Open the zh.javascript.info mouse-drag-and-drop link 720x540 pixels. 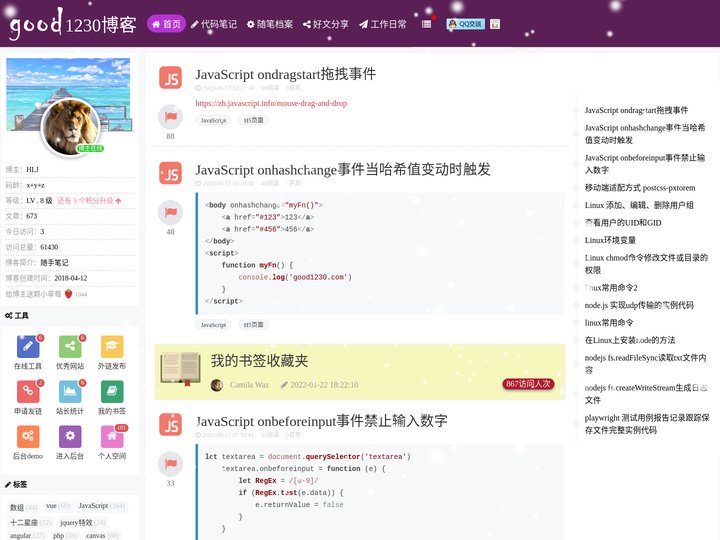(x=271, y=103)
